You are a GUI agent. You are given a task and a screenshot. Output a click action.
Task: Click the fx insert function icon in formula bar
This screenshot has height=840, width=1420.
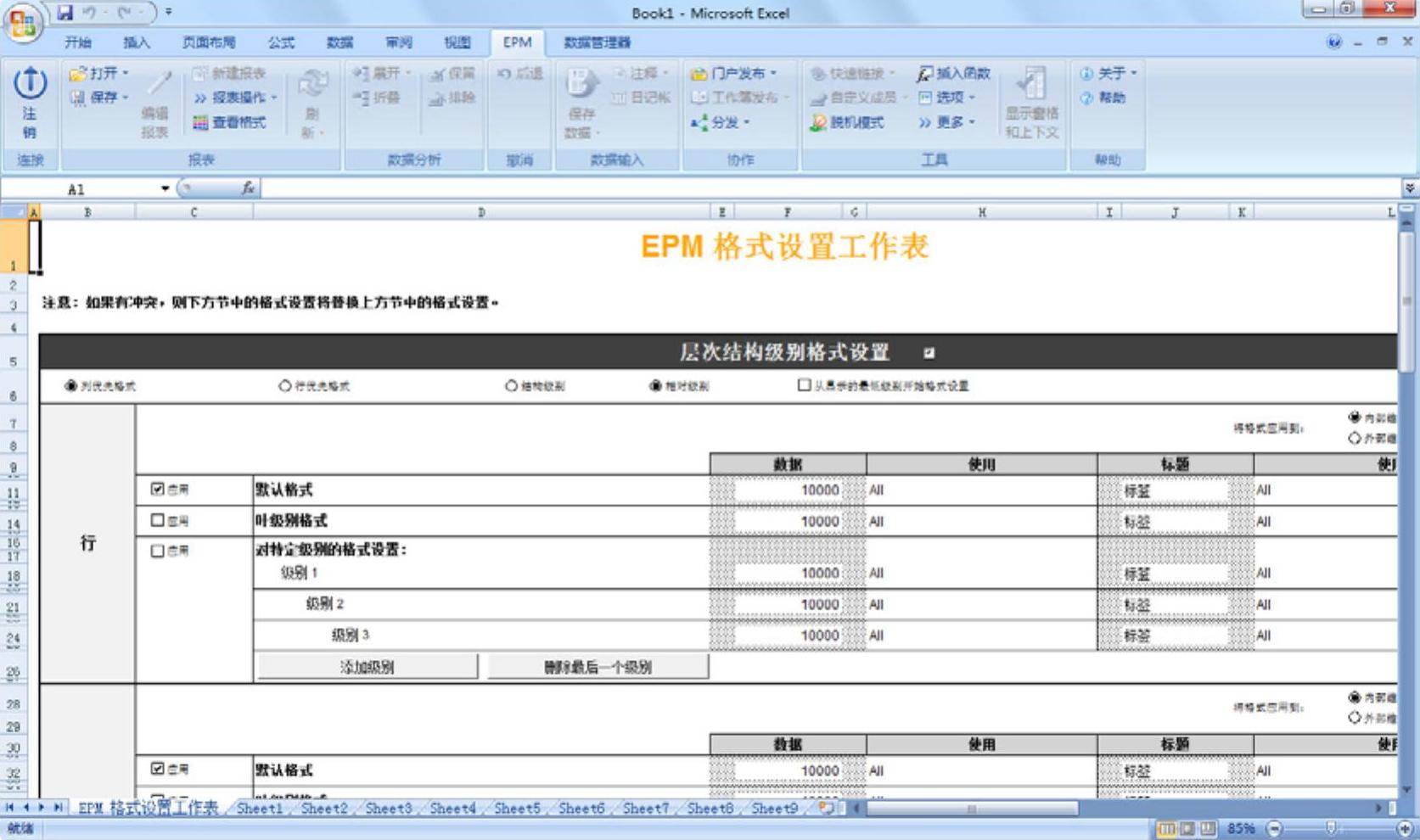248,188
